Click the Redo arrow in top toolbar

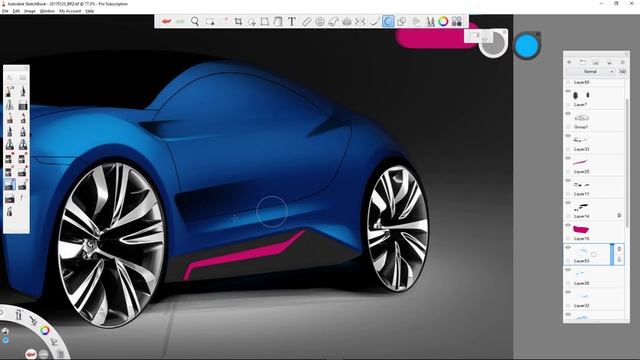tap(180, 21)
